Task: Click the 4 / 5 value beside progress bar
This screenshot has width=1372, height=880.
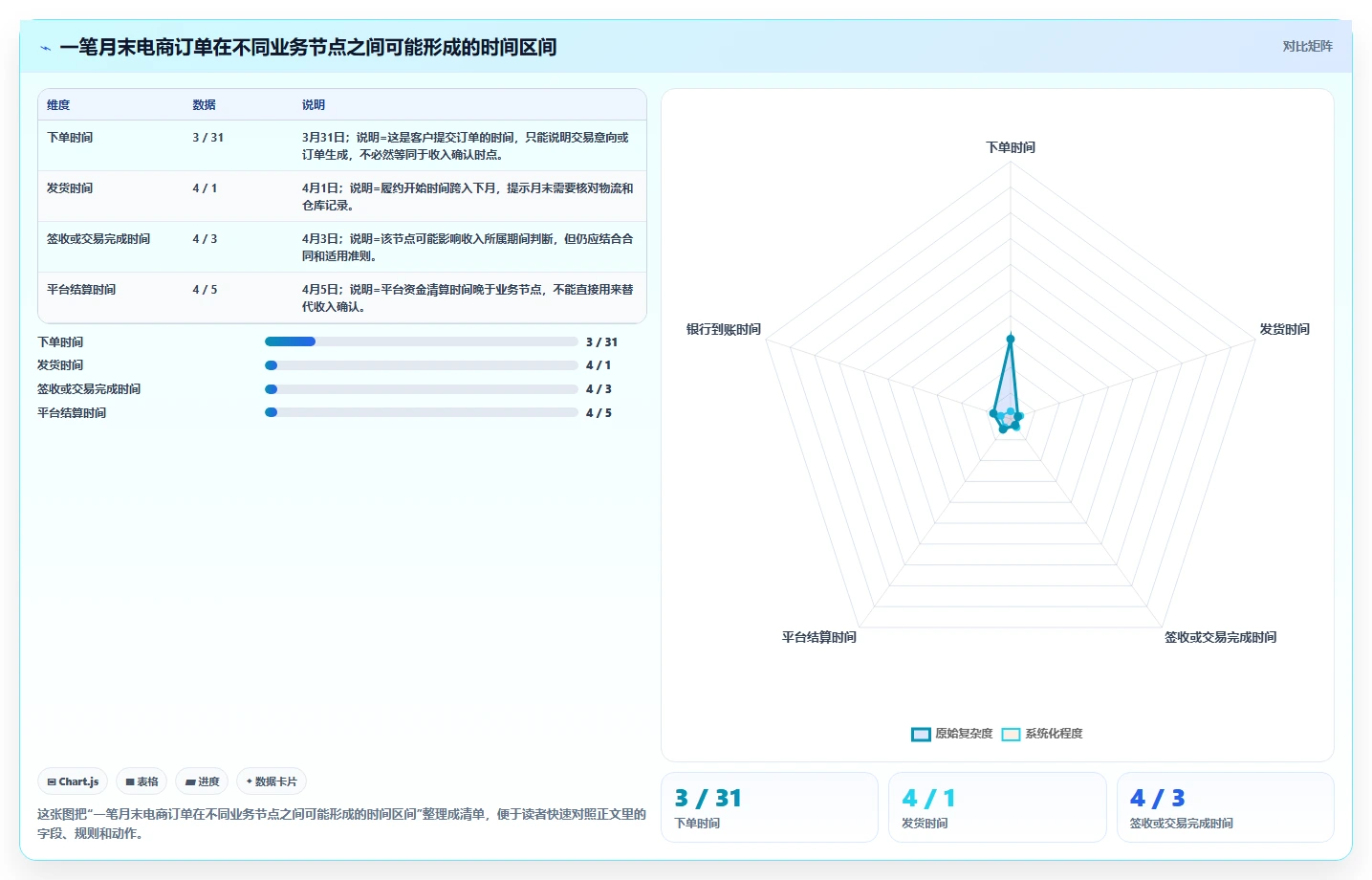Action: click(x=599, y=413)
